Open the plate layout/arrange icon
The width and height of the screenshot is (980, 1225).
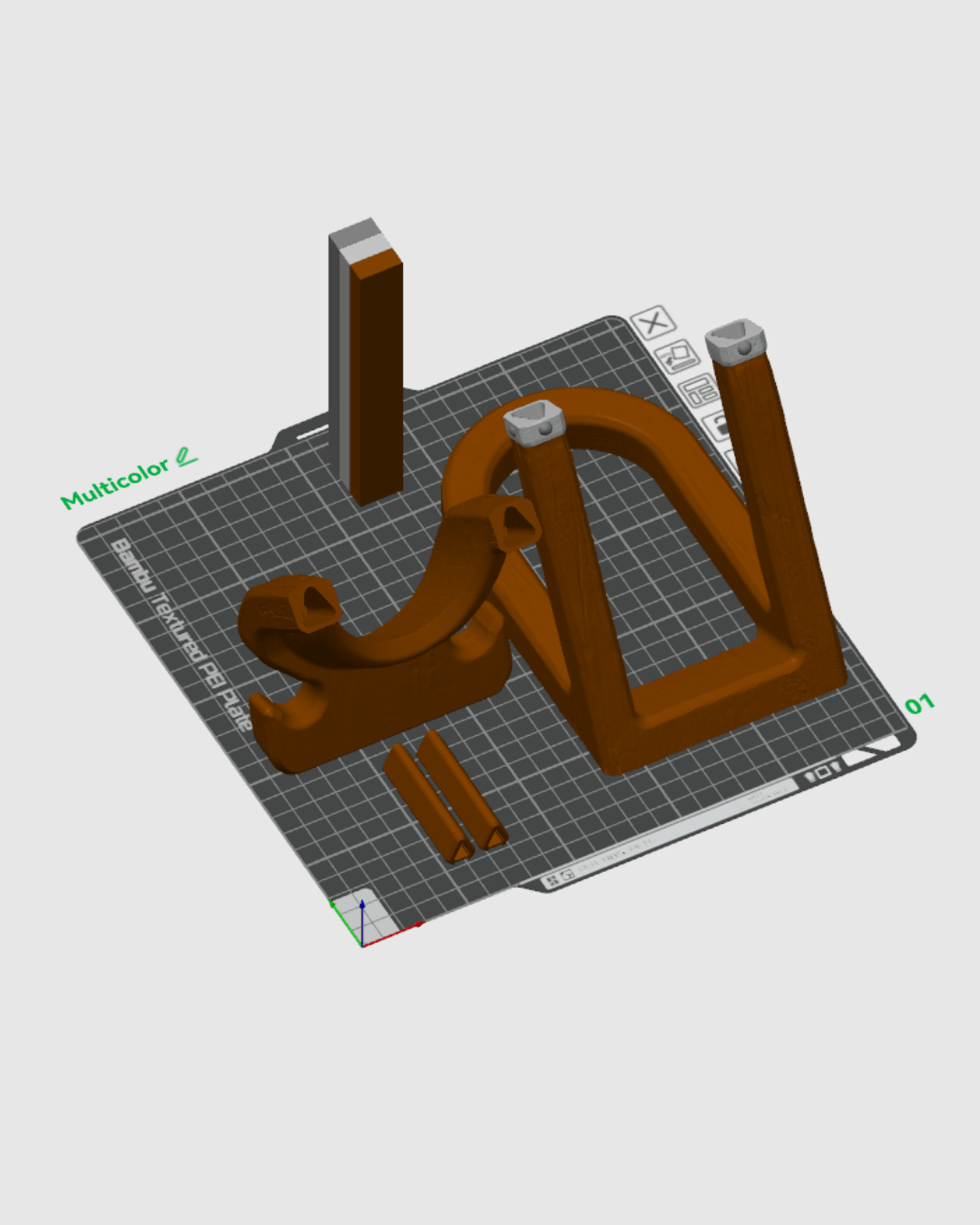pyautogui.click(x=699, y=392)
